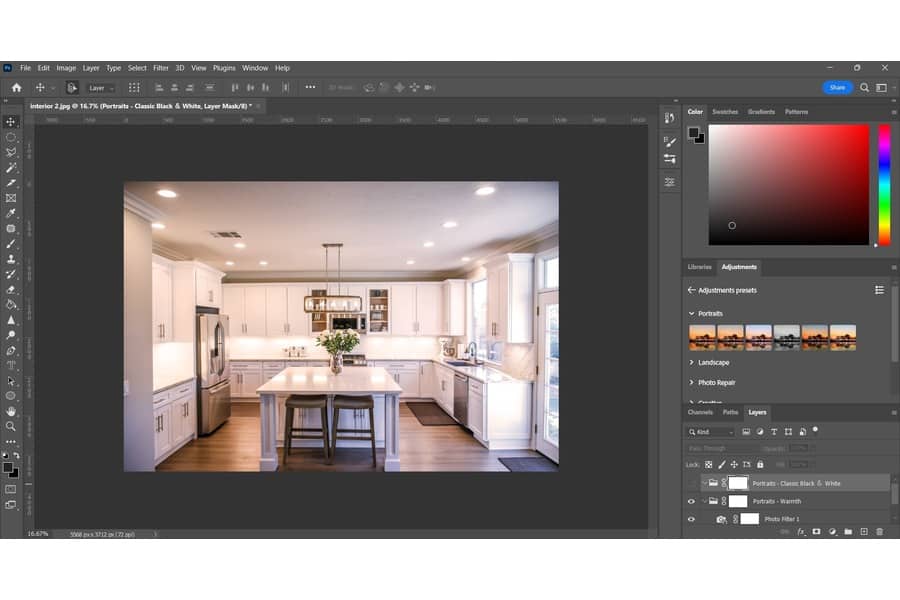Image resolution: width=900 pixels, height=600 pixels.
Task: Open the Kind filter dropdown in Layers
Action: click(x=711, y=432)
